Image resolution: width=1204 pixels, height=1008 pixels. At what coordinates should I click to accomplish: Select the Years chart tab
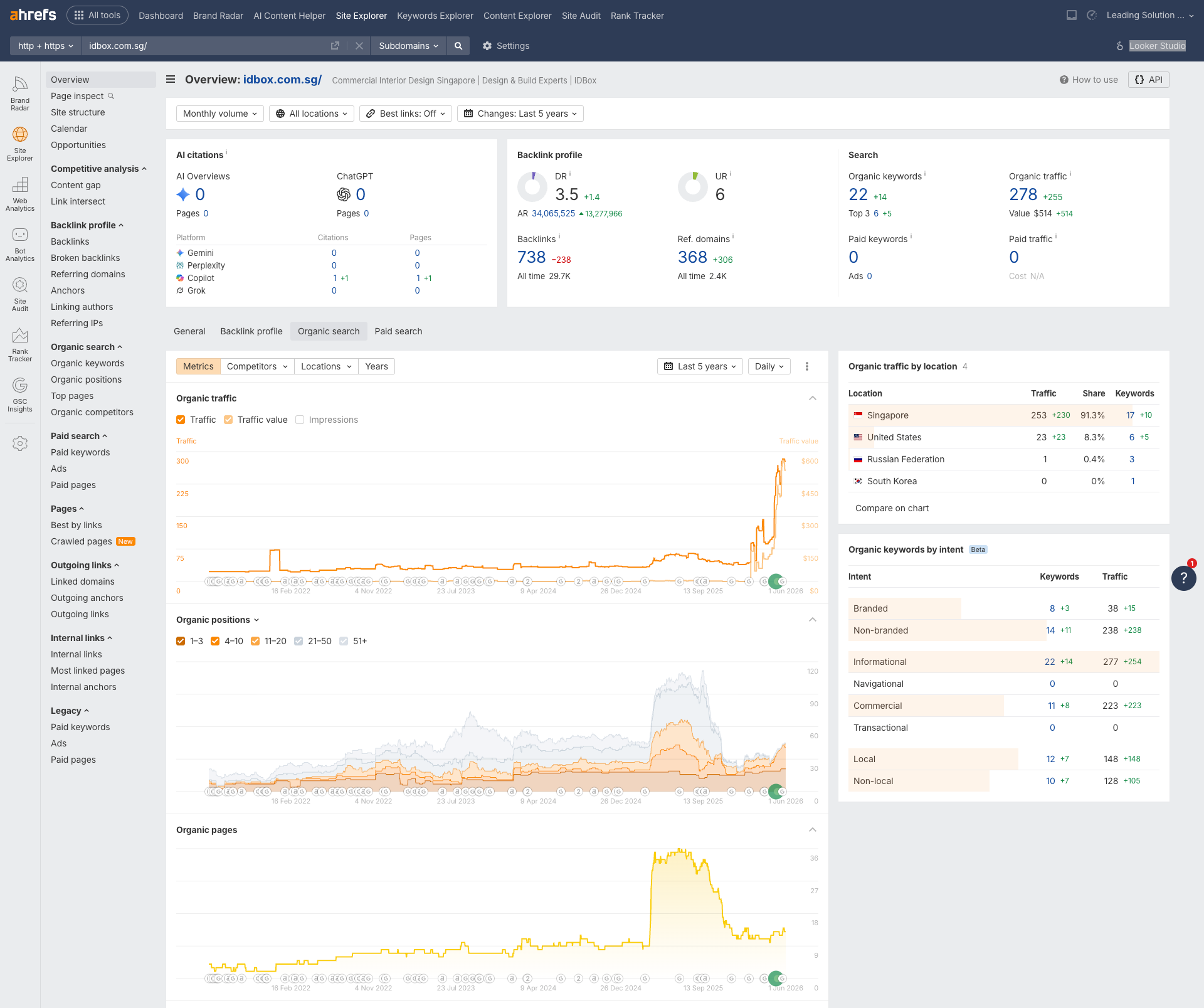pyautogui.click(x=376, y=366)
